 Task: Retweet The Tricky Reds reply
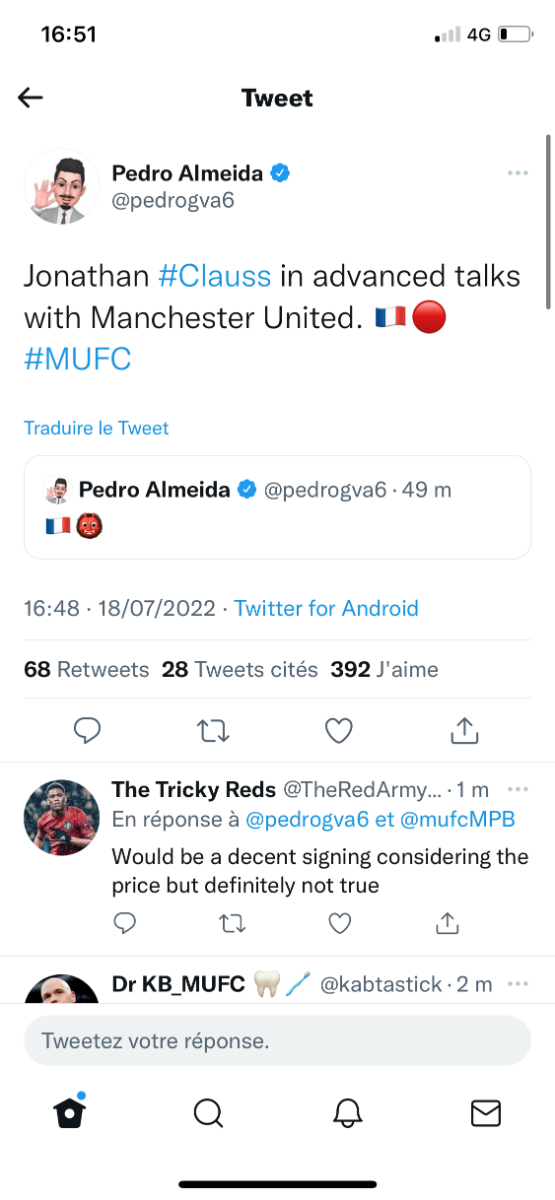[x=232, y=922]
